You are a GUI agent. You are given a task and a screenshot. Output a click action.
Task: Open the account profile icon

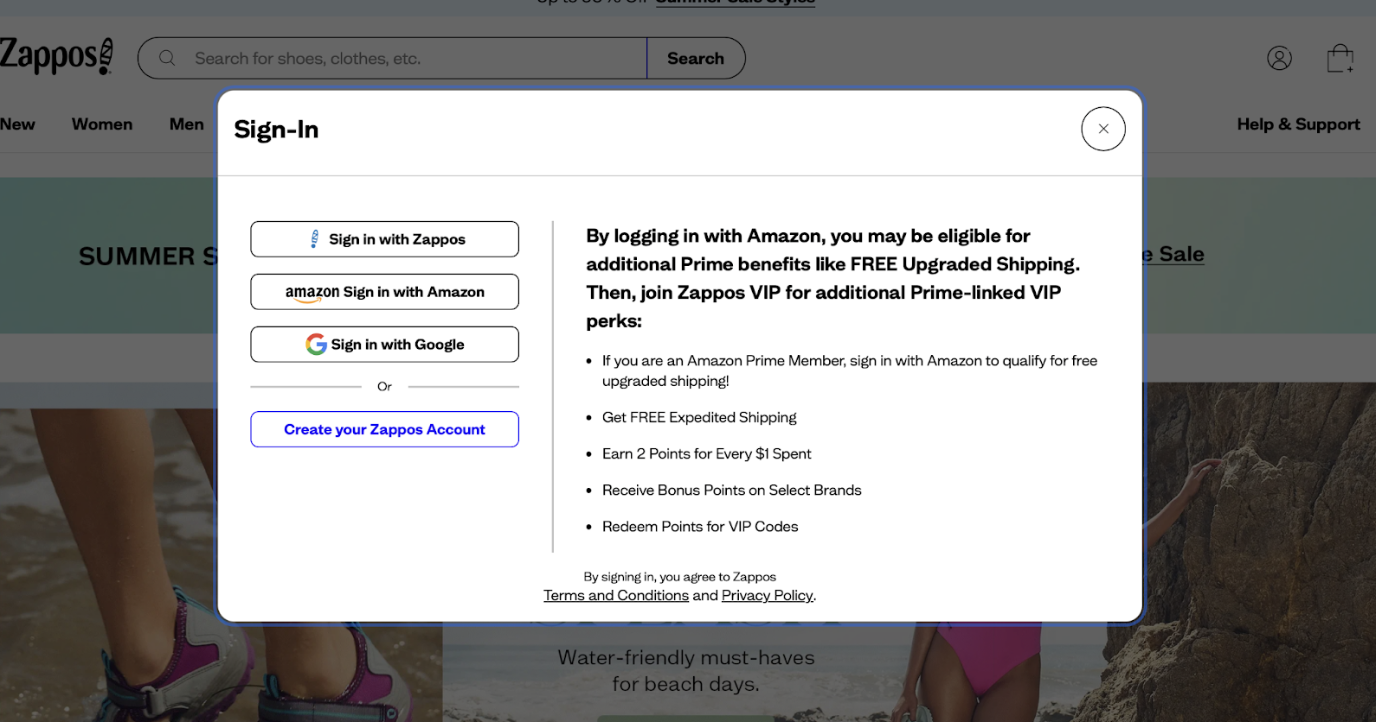[x=1279, y=59]
